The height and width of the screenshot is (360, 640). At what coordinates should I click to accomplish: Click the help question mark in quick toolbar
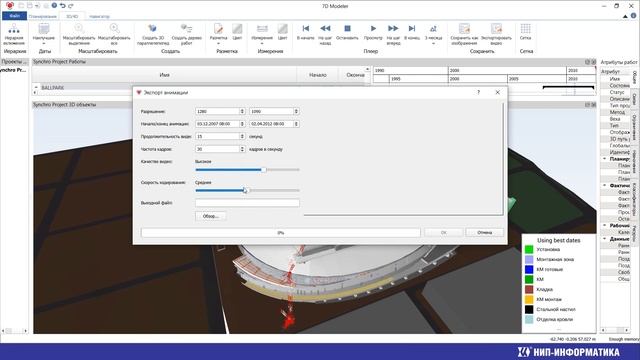[x=54, y=6]
